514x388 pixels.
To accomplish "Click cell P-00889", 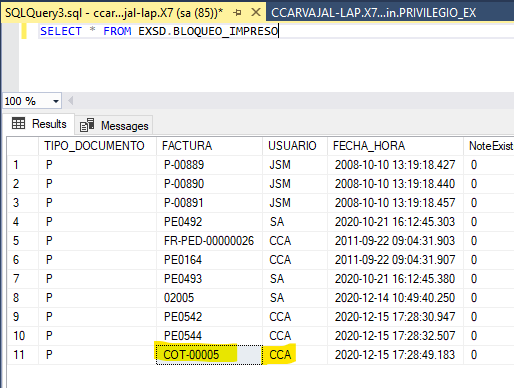I will [x=209, y=165].
